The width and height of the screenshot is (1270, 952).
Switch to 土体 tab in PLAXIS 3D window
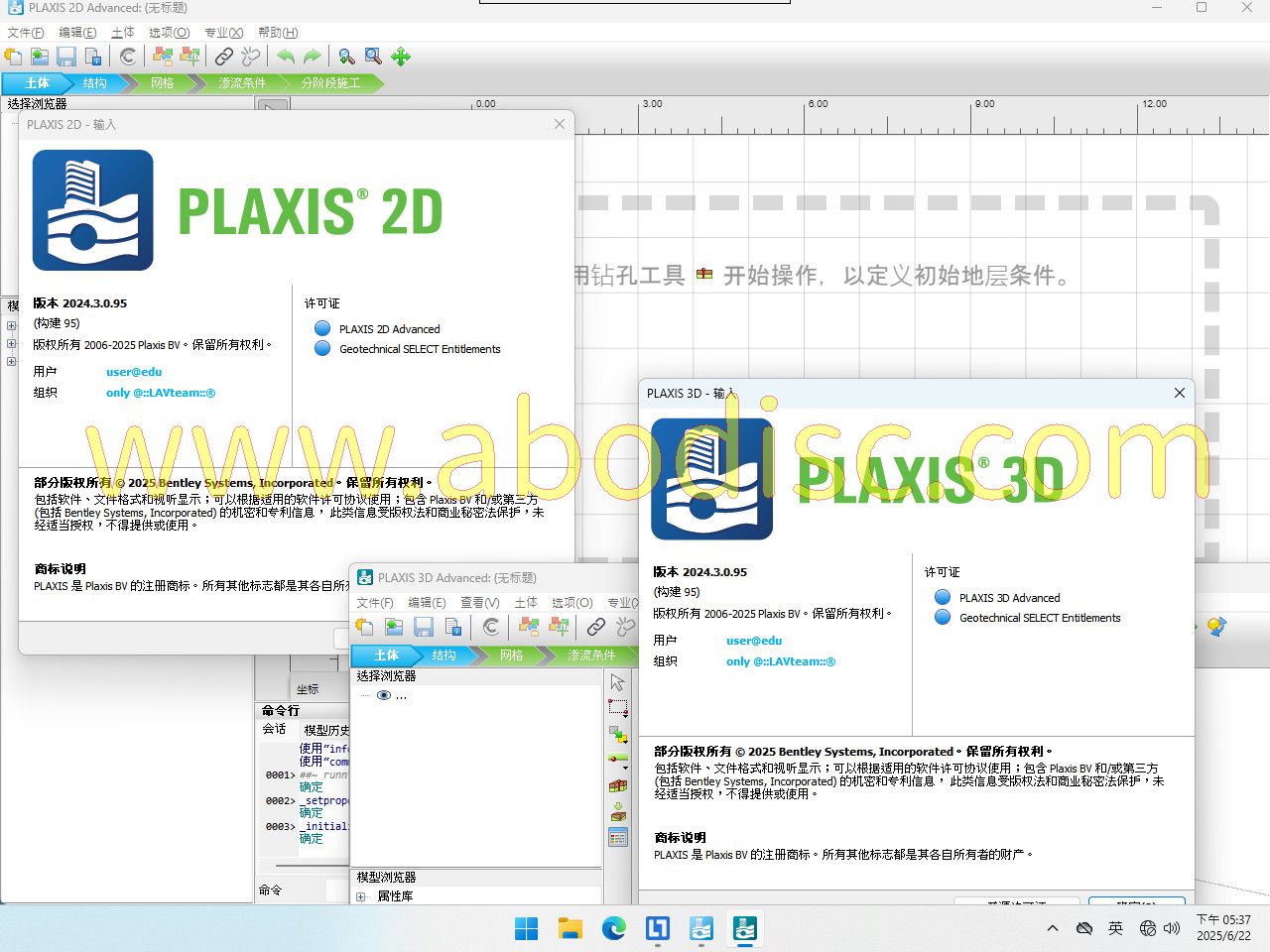point(386,655)
